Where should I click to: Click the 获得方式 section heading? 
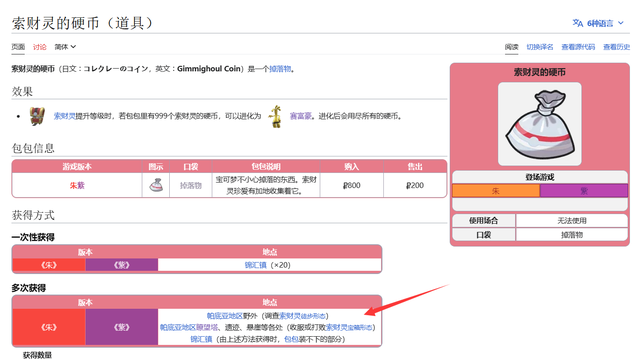tap(33, 215)
